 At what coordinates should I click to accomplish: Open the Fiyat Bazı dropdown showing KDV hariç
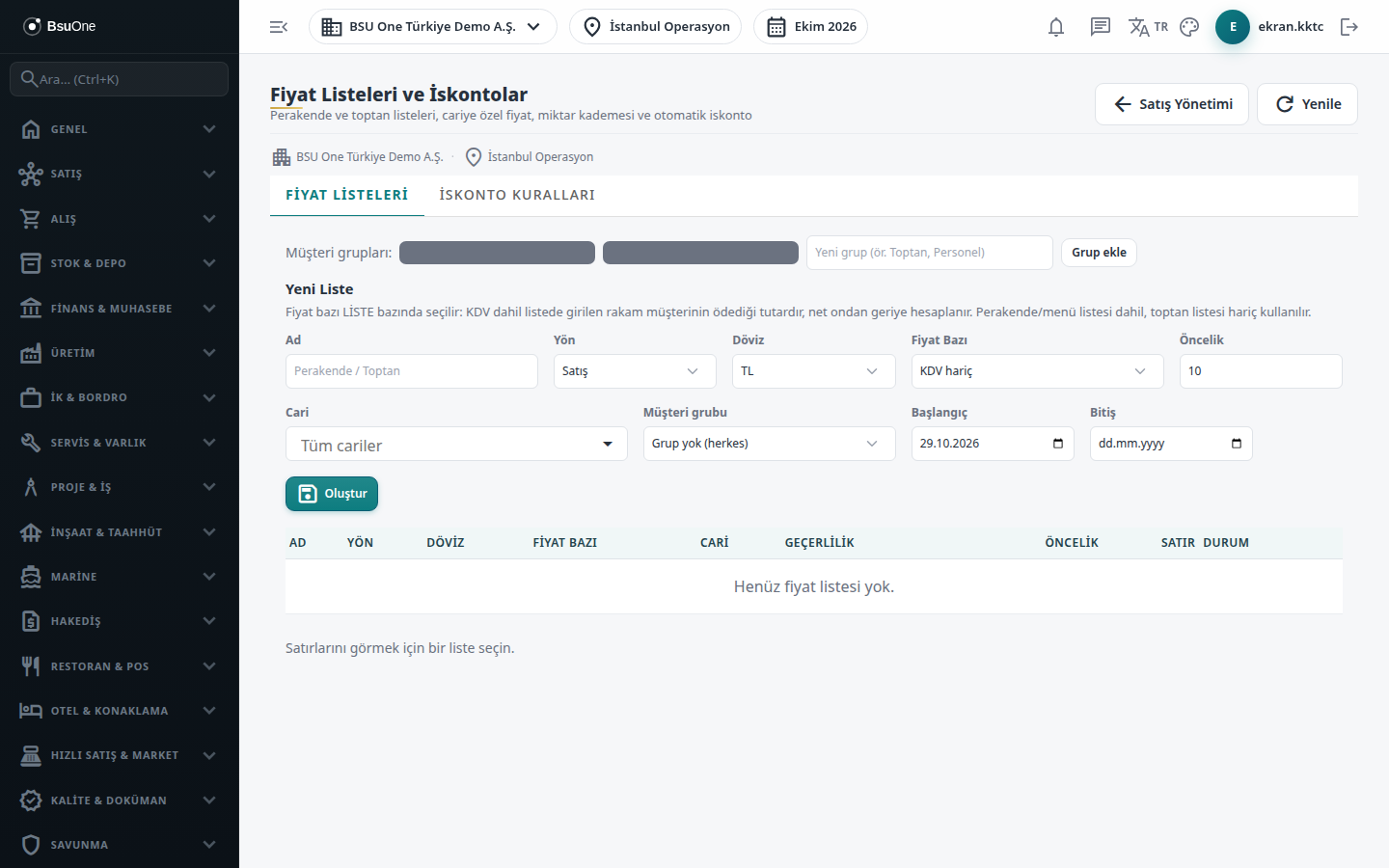pos(1037,371)
